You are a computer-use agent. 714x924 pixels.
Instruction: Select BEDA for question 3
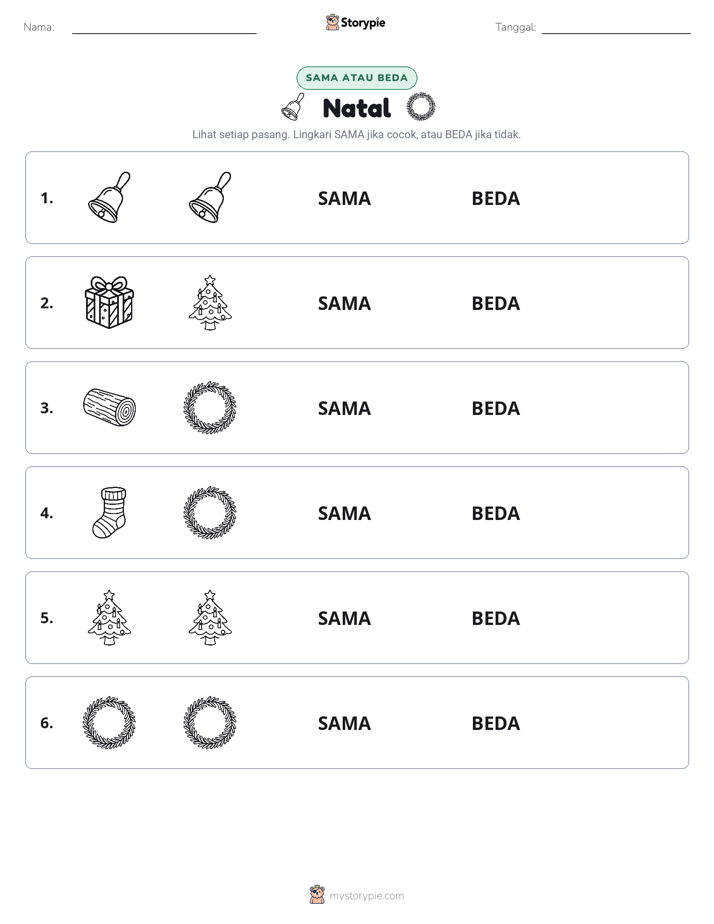[495, 408]
